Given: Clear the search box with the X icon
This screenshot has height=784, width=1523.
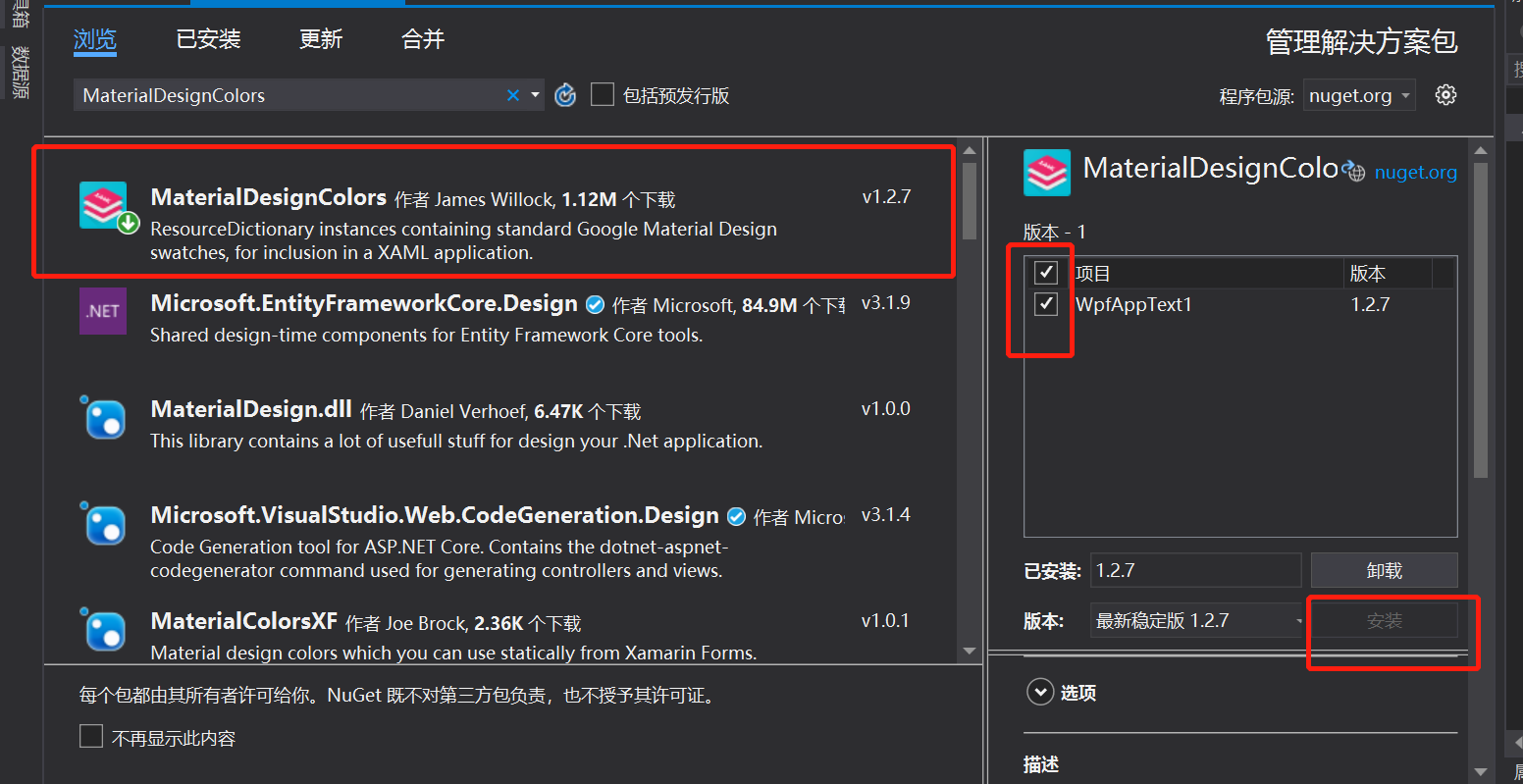Looking at the screenshot, I should click(x=513, y=94).
